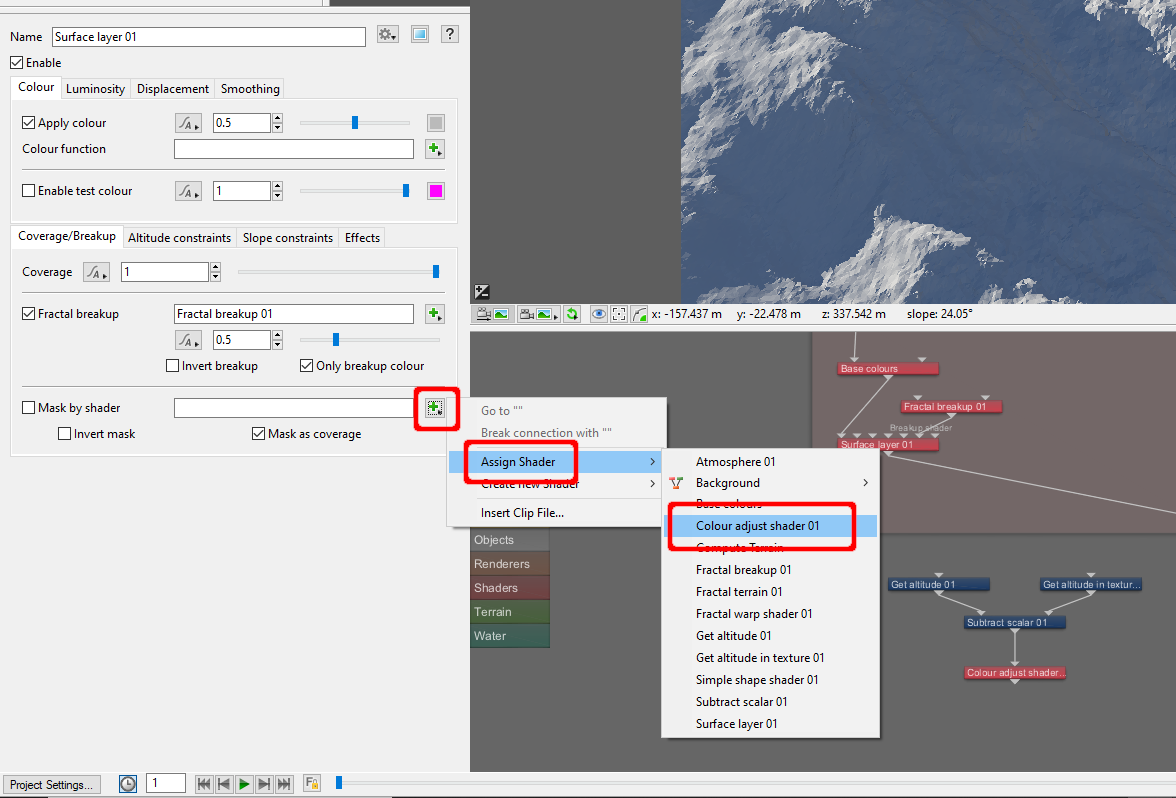Click the clock animation panel icon
Image resolution: width=1176 pixels, height=798 pixels.
128,784
